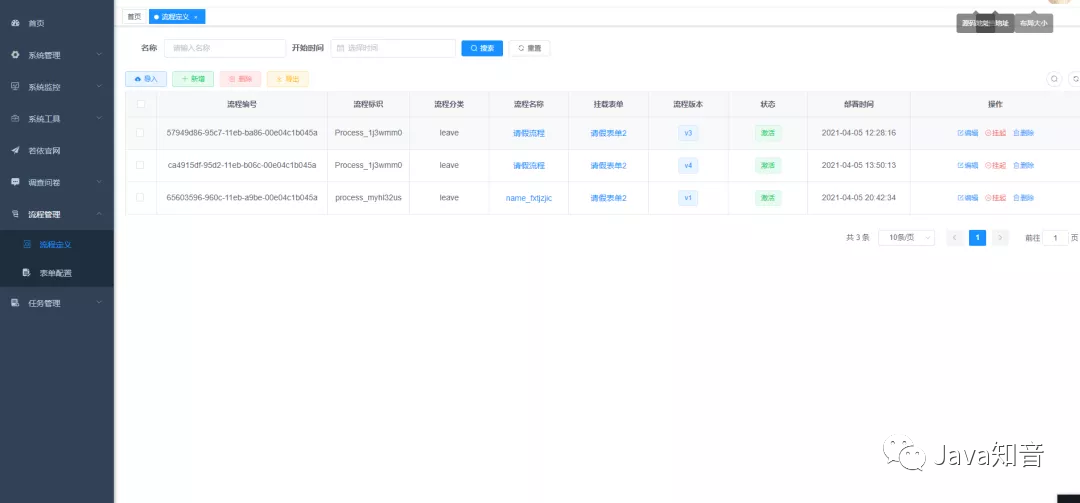Screen dimensions: 1080x503
Task: Delete the row deployed at 13:50:13
Action: pyautogui.click(x=1024, y=165)
